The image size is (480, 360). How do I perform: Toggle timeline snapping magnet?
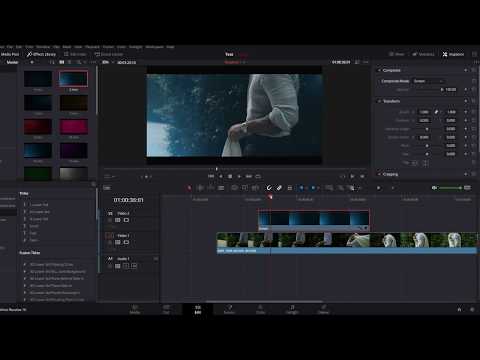269,188
